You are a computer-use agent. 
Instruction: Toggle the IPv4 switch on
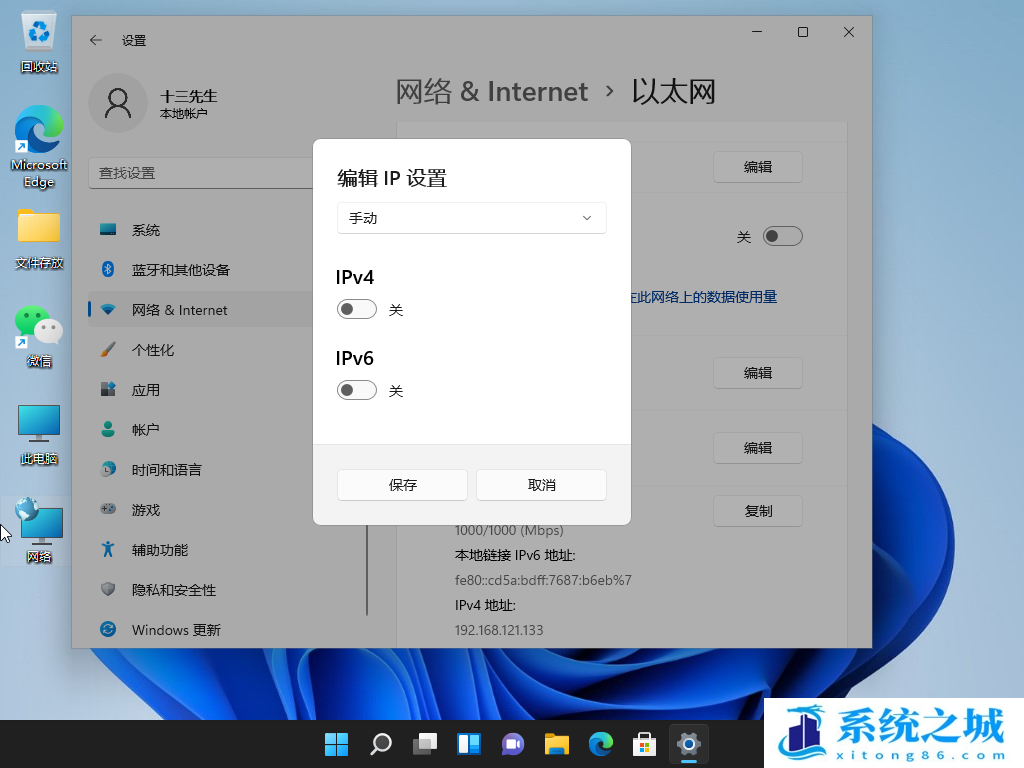point(357,310)
